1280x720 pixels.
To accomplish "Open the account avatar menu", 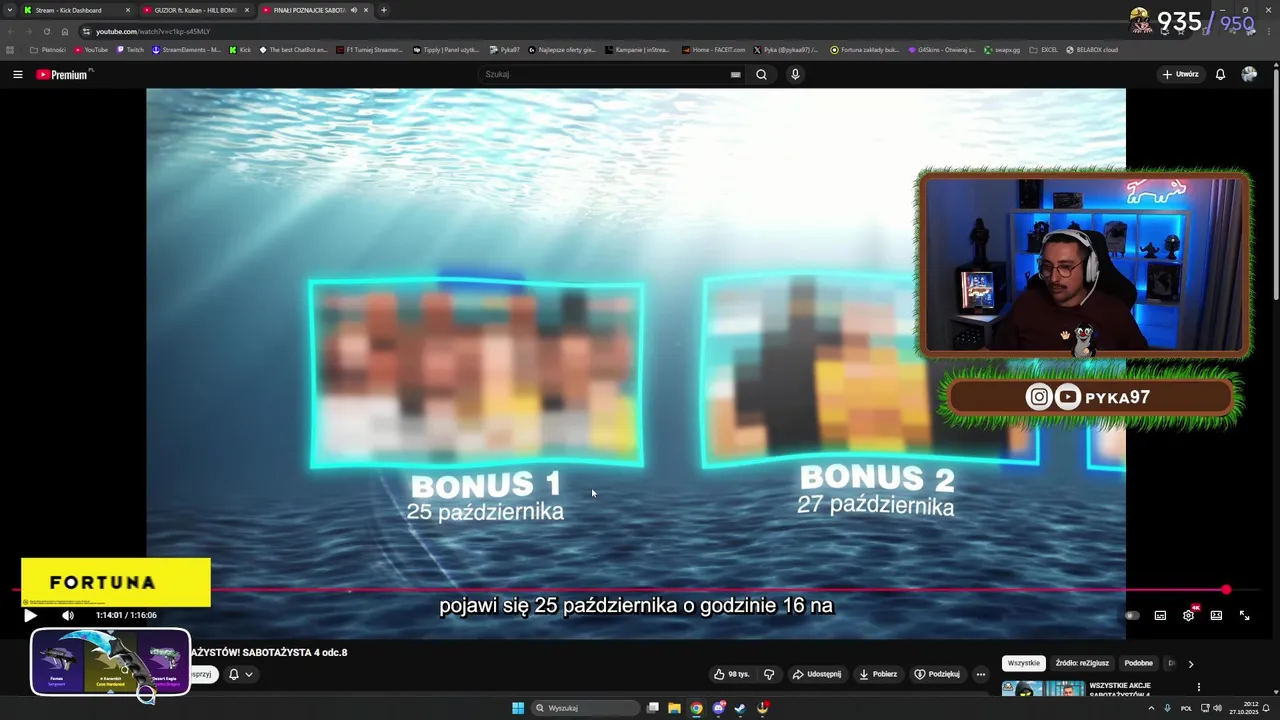I will [1249, 74].
